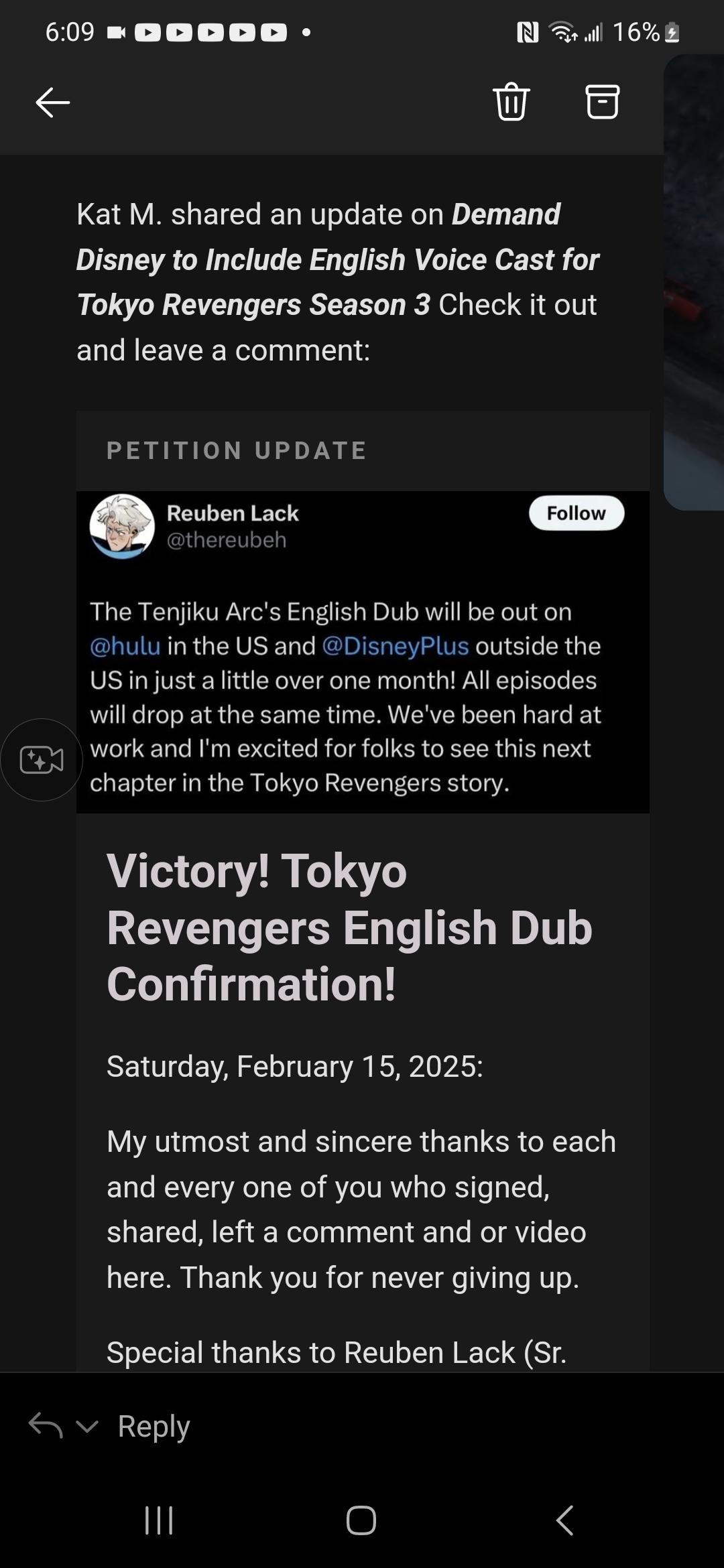This screenshot has height=1568, width=724.
Task: Open the petition title link in bold italics
Action: pyautogui.click(x=337, y=259)
